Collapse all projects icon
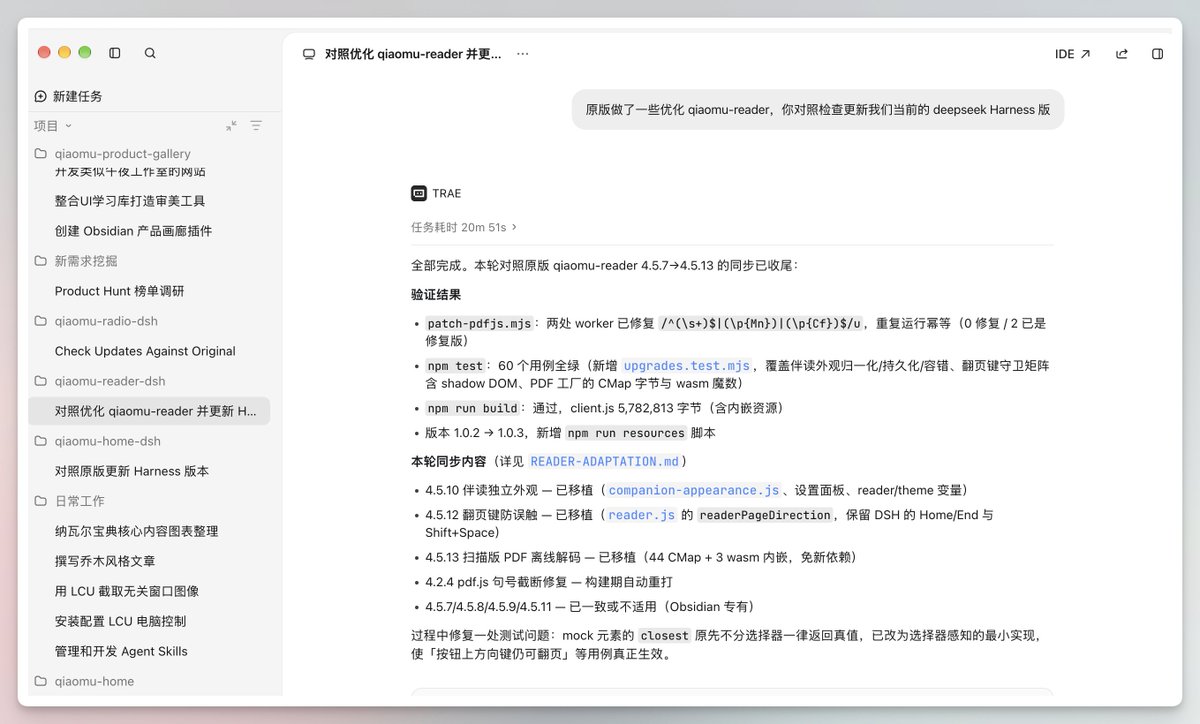The width and height of the screenshot is (1200, 724). tap(231, 125)
